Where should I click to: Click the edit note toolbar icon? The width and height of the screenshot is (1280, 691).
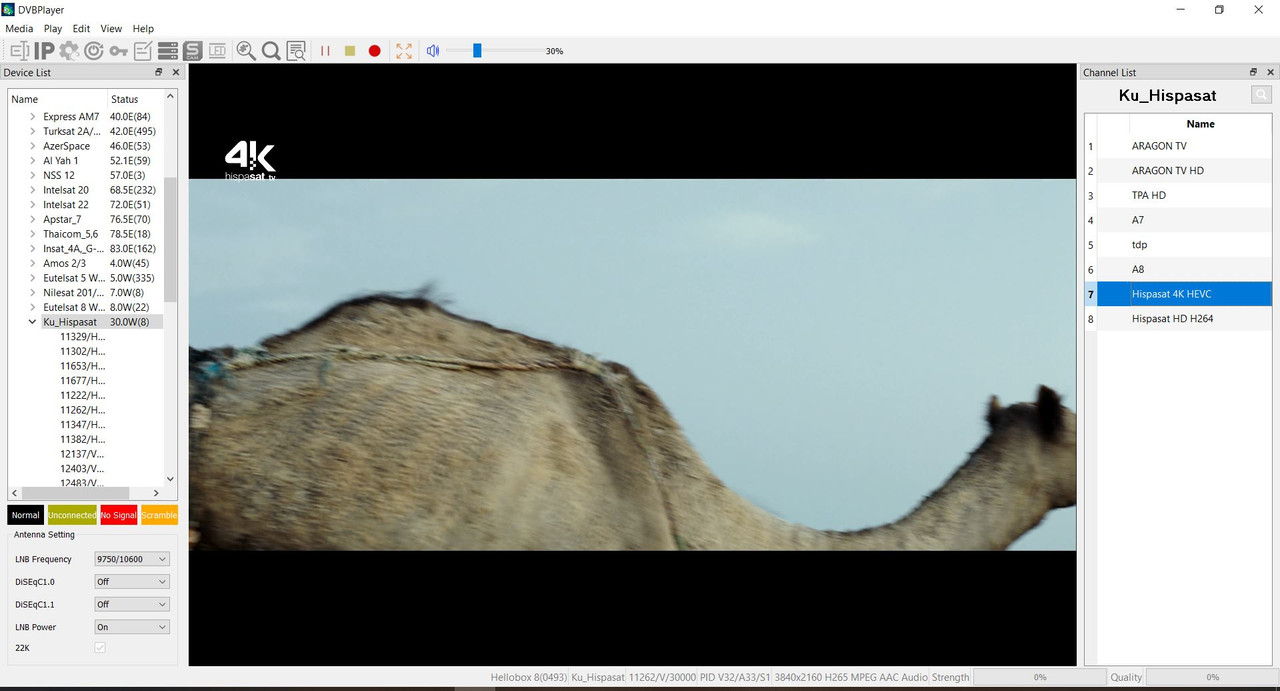click(x=143, y=51)
